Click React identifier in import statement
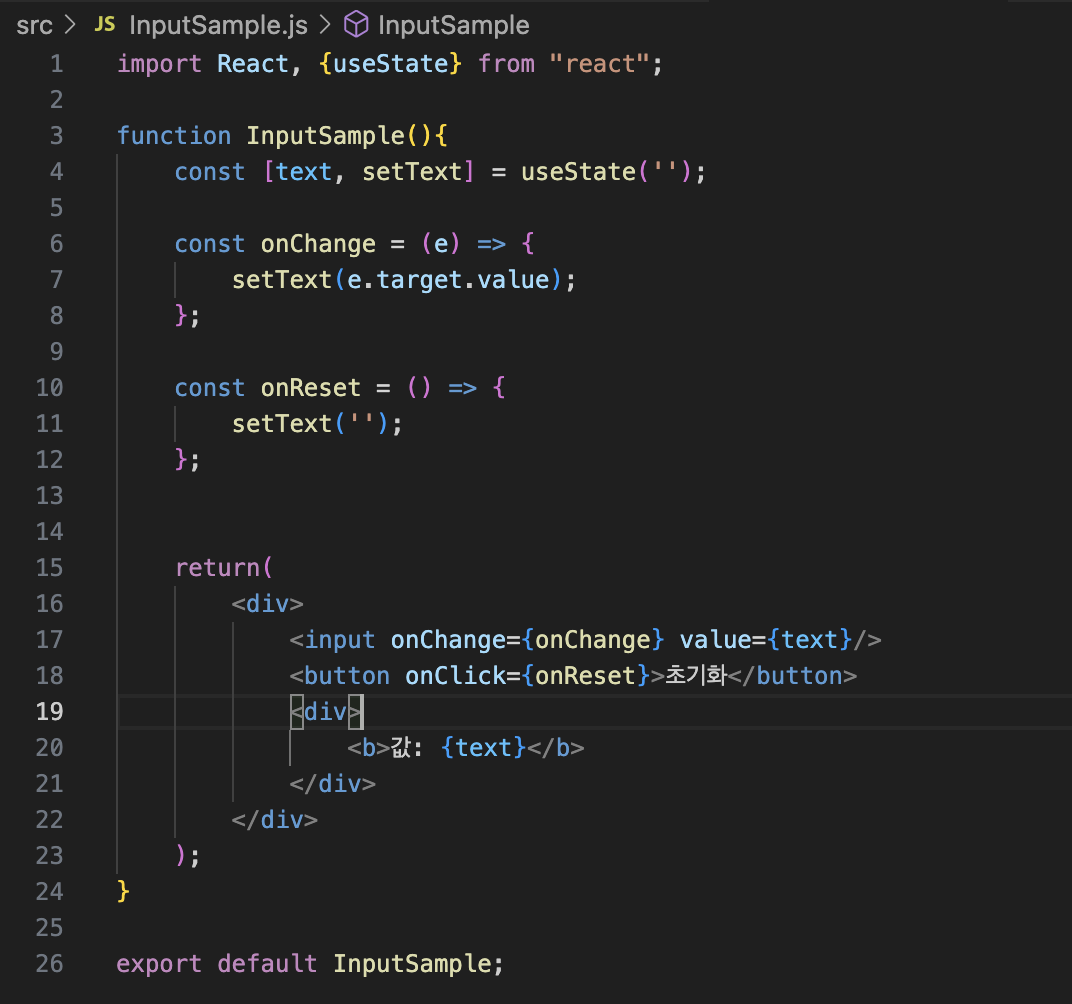The width and height of the screenshot is (1072, 1004). 253,64
